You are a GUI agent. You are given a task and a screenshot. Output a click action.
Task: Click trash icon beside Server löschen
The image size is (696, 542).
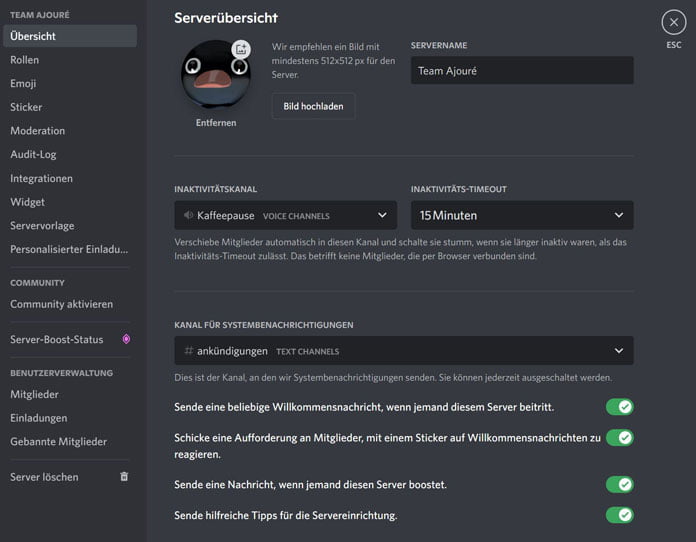(124, 477)
